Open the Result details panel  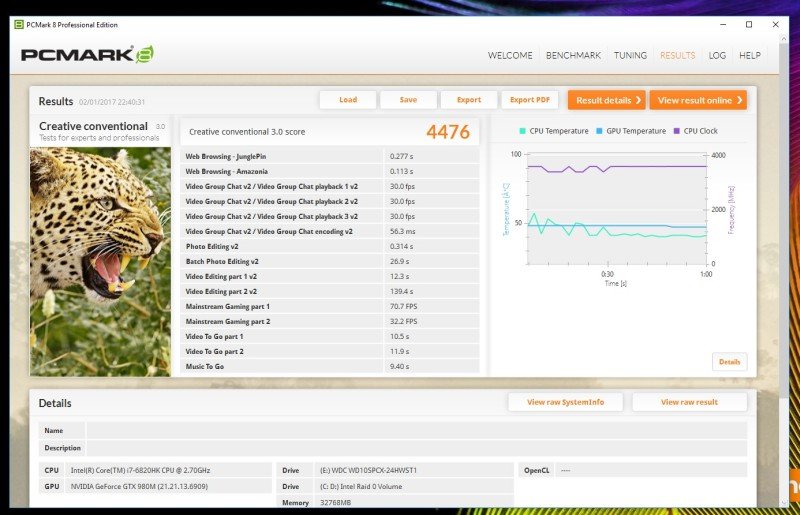[x=606, y=100]
